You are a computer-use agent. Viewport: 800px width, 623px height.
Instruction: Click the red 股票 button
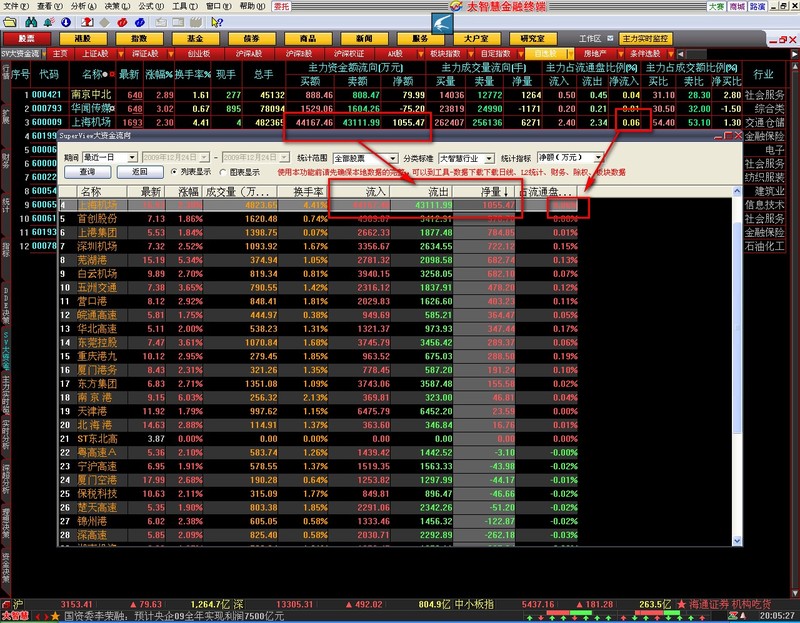coord(27,39)
